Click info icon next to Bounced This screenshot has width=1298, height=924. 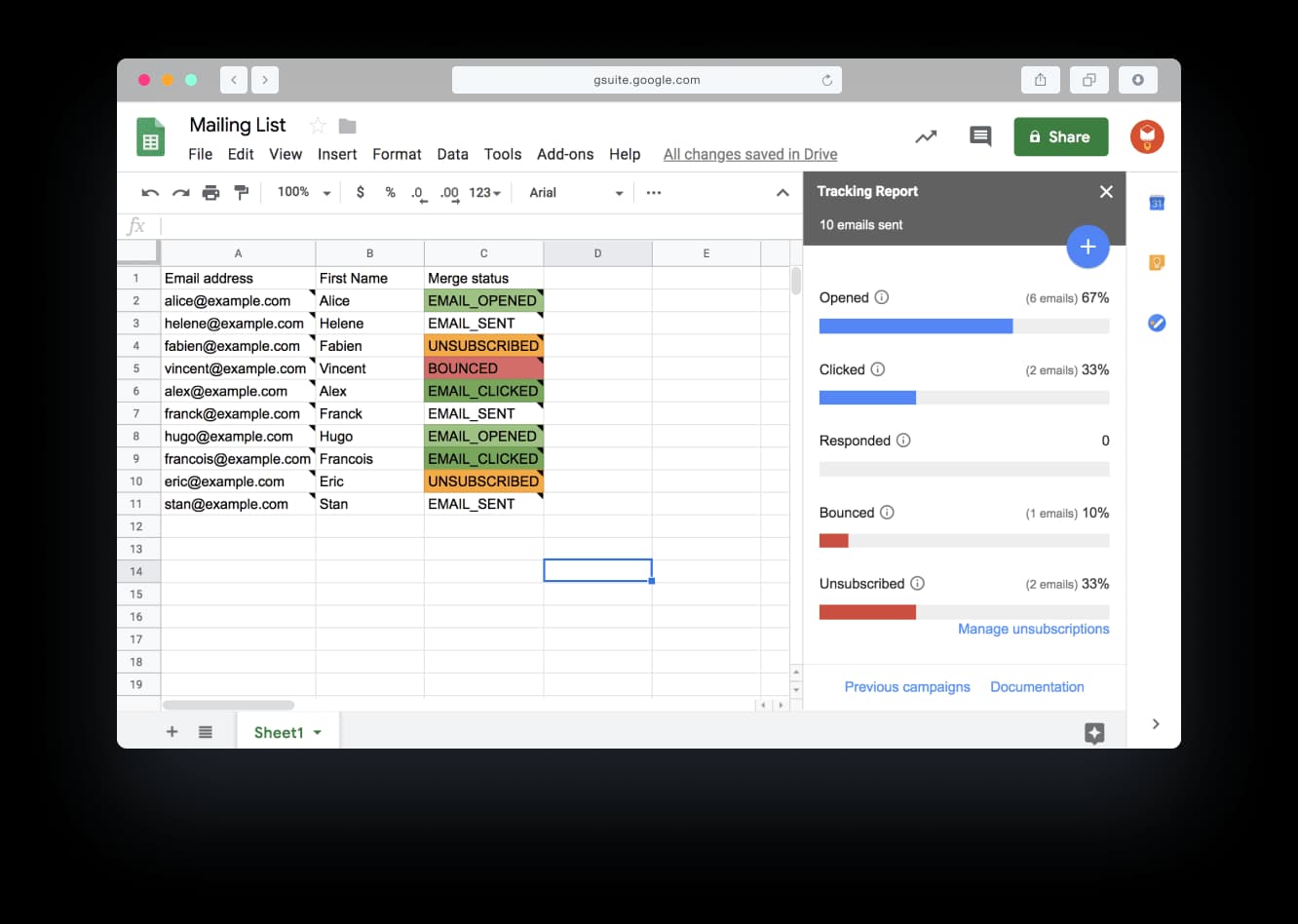(x=887, y=512)
